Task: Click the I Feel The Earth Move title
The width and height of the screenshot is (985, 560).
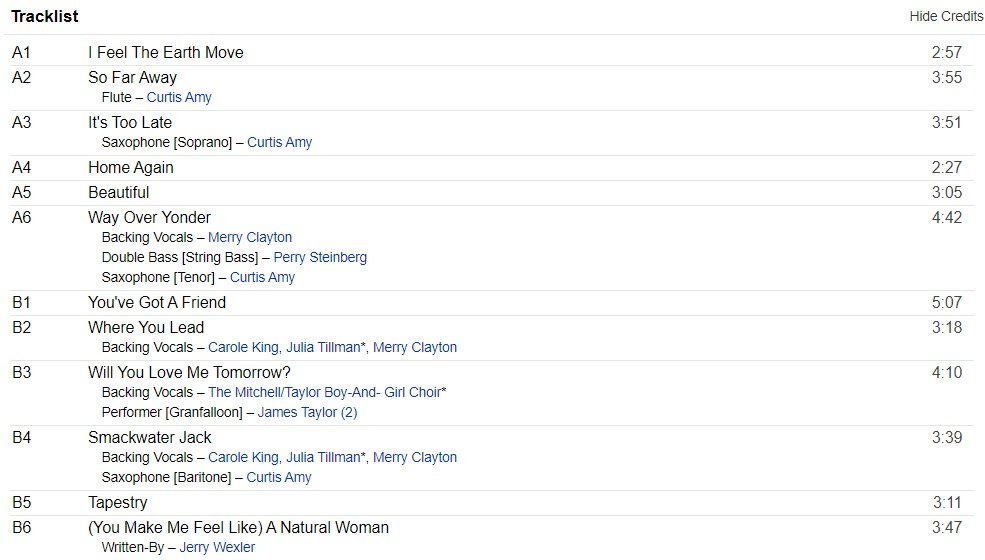Action: click(x=165, y=52)
